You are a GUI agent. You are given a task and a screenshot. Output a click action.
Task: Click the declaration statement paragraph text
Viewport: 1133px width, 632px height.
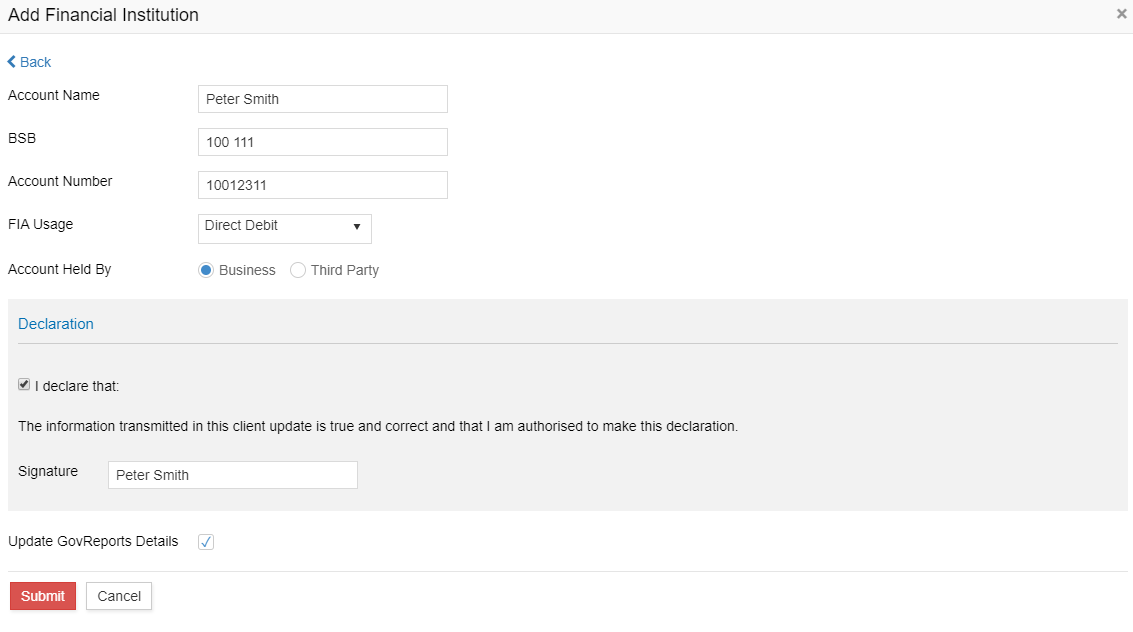[x=378, y=426]
